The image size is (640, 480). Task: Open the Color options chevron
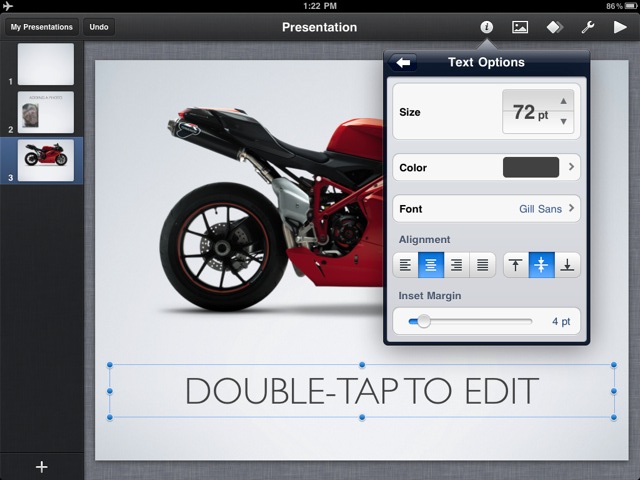point(571,167)
